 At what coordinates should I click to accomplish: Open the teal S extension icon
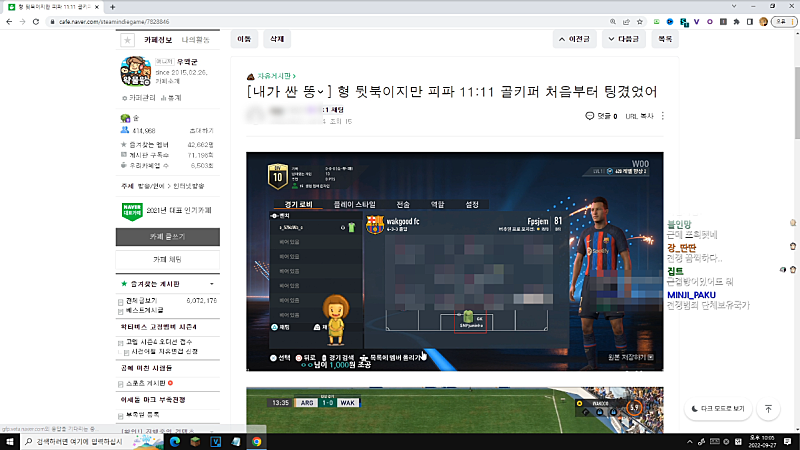click(684, 22)
